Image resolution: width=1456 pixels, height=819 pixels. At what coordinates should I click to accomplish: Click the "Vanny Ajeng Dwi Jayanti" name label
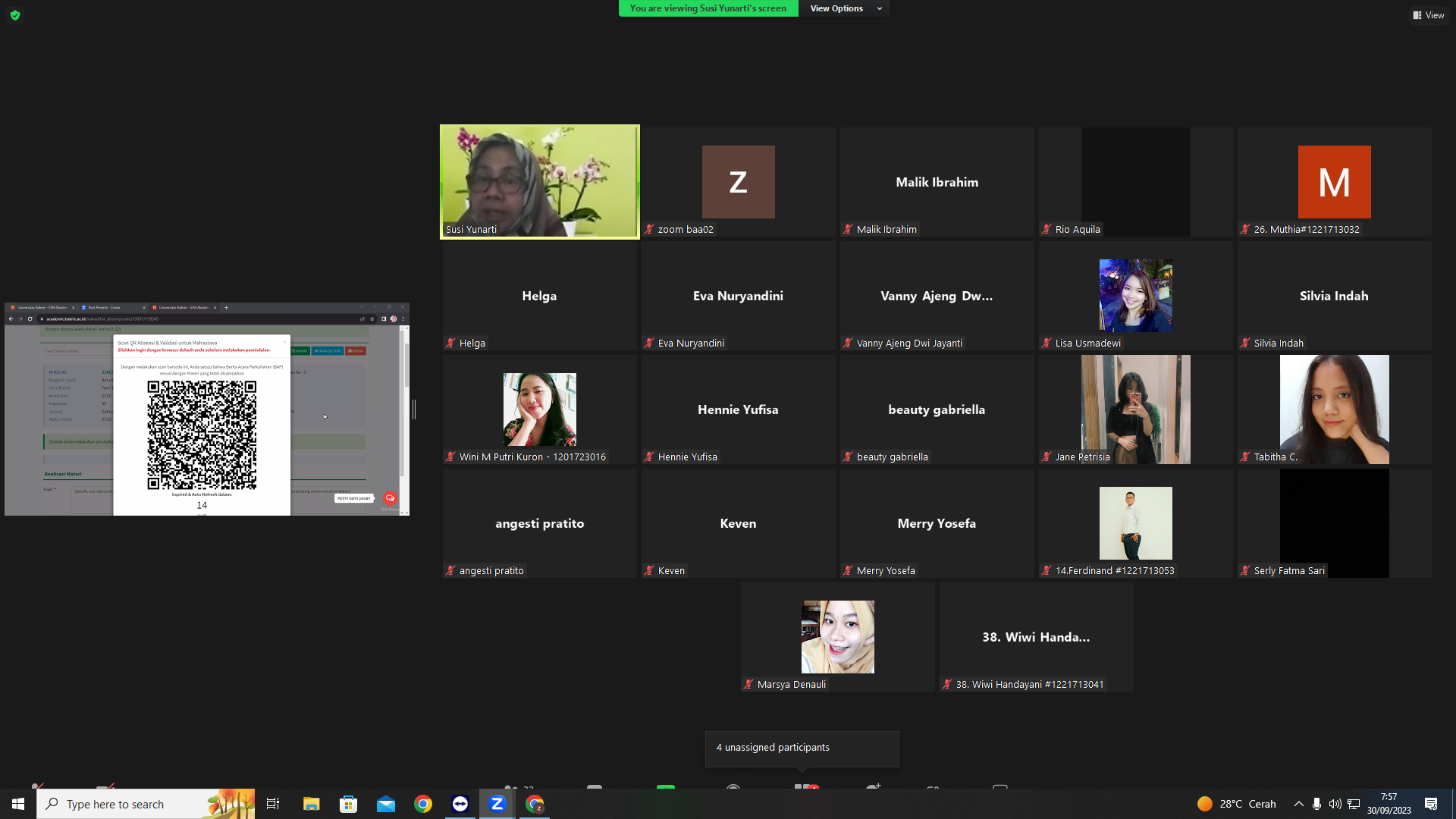click(x=909, y=343)
